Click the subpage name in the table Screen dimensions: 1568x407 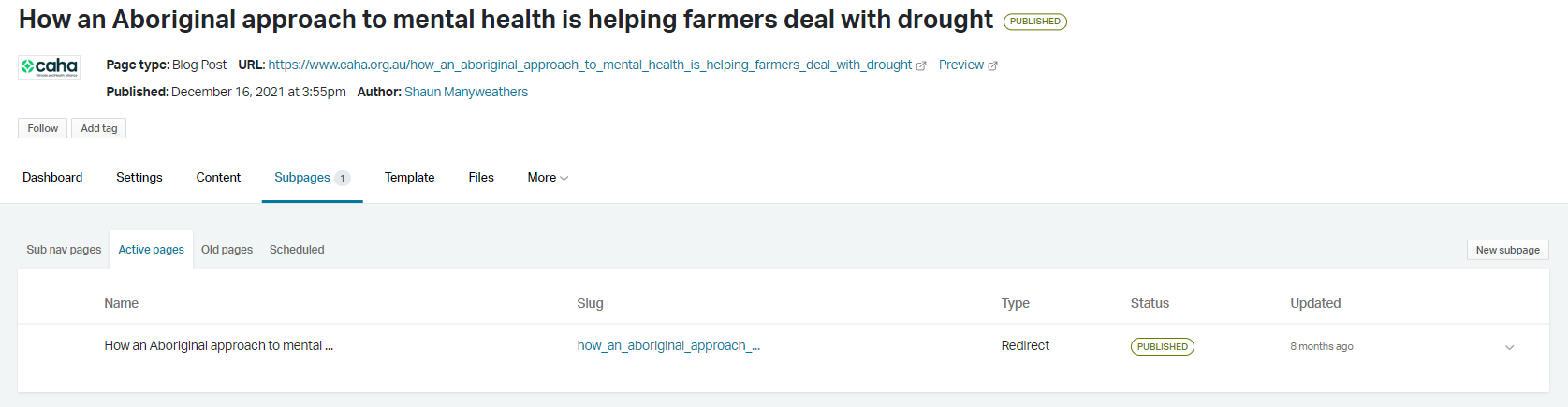coord(218,346)
